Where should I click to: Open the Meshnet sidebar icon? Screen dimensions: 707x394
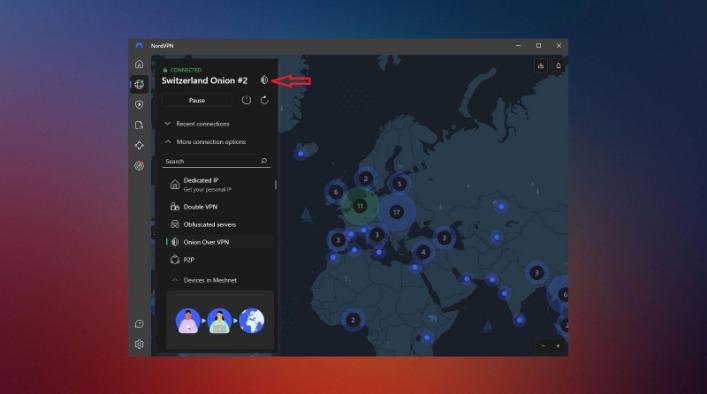coord(139,145)
